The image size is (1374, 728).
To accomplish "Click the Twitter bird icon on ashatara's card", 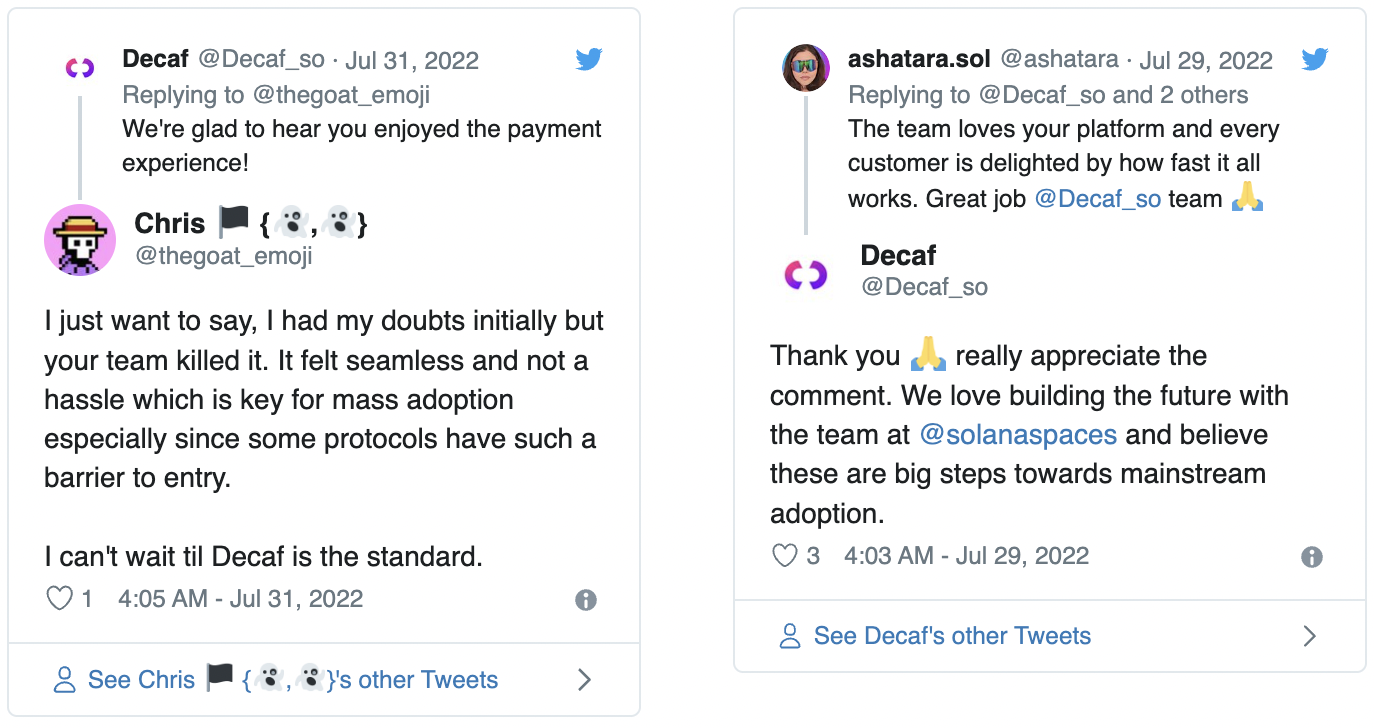I will tap(1314, 60).
